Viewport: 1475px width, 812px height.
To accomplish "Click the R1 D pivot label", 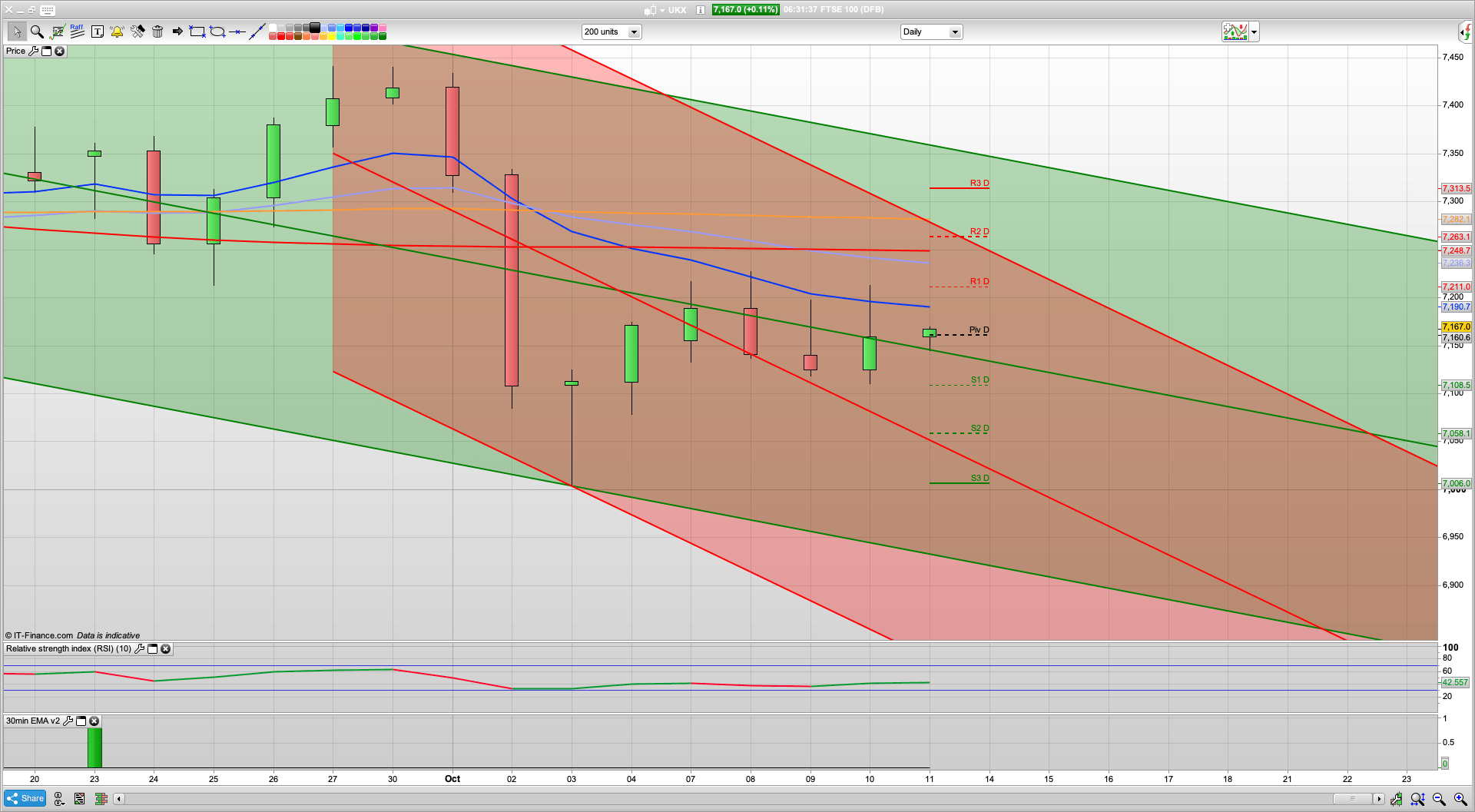I will point(979,281).
